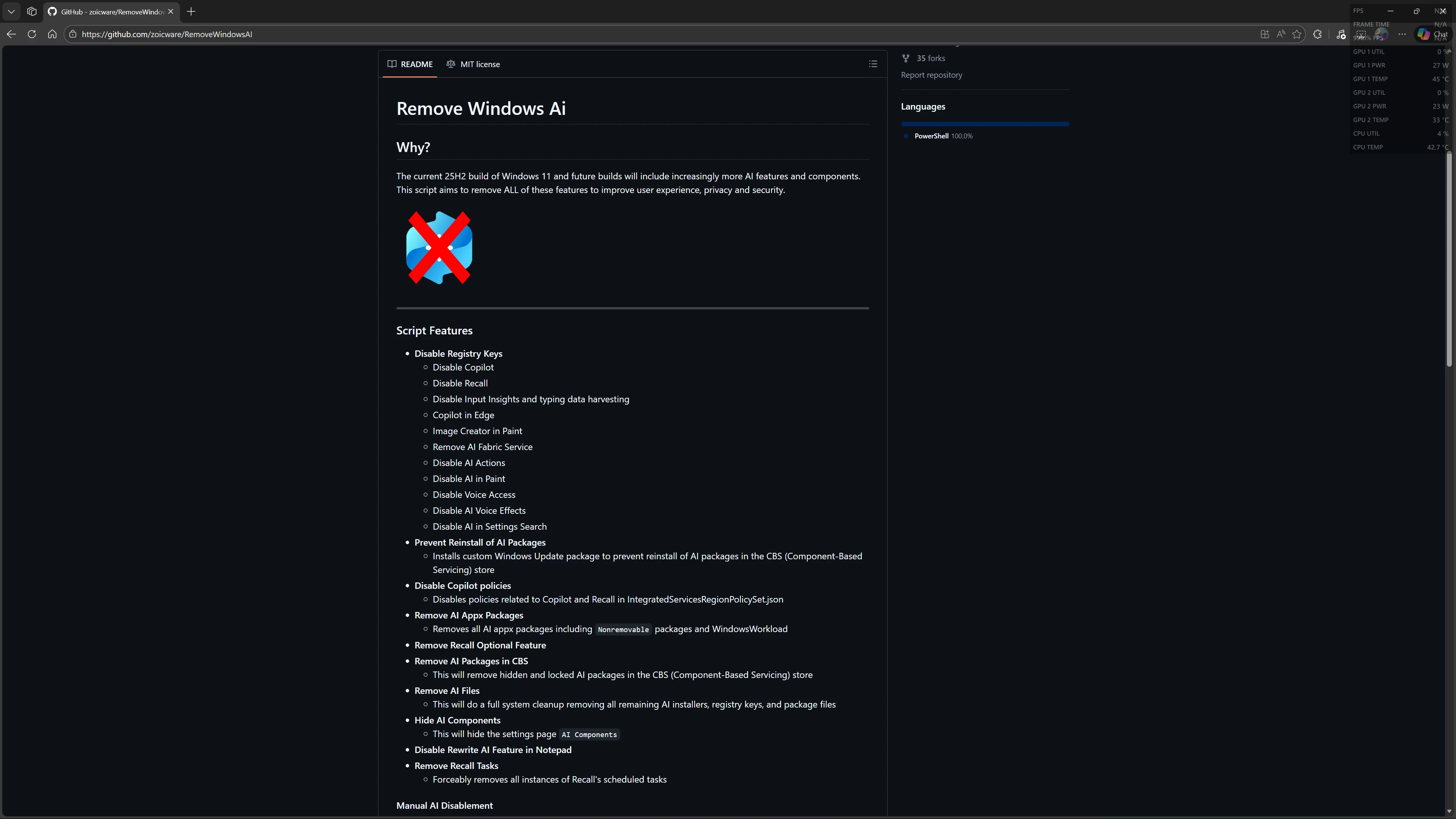Screen dimensions: 1456x819
Task: Open a new tab with plus button
Action: 191,11
